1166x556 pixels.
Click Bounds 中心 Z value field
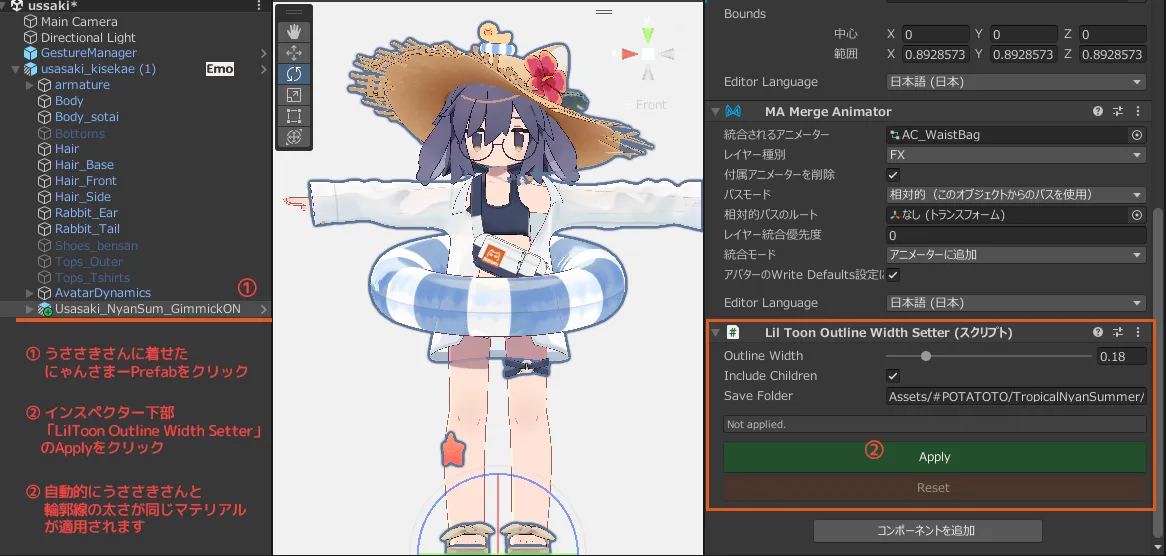tap(1112, 34)
